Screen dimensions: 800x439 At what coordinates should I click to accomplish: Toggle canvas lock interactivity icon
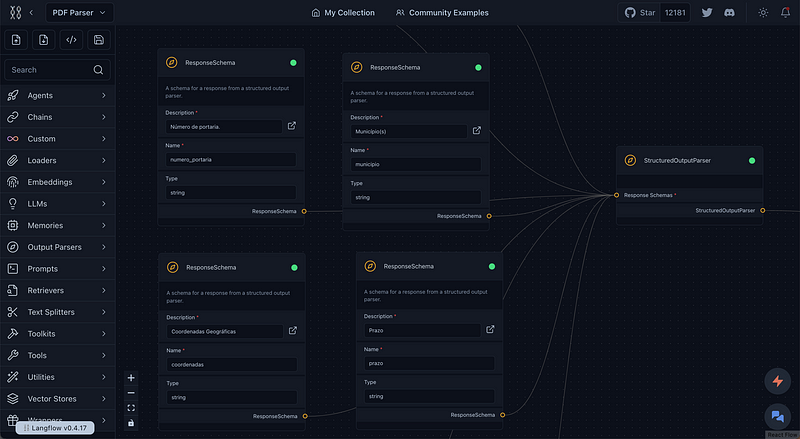[x=131, y=423]
